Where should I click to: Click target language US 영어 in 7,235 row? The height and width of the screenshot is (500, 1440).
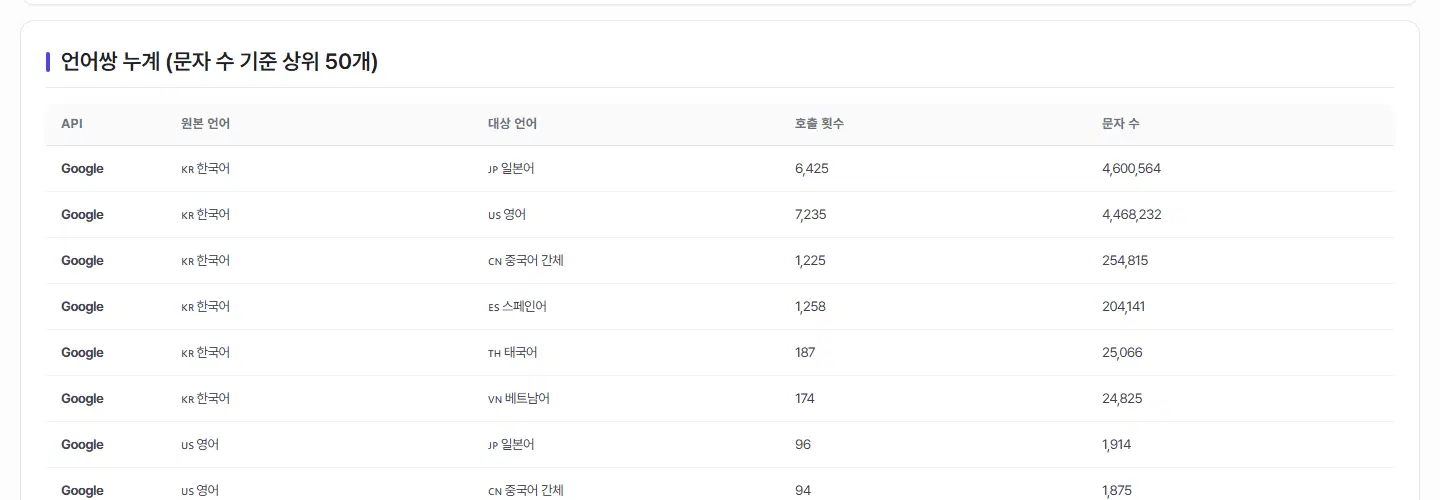tap(507, 215)
